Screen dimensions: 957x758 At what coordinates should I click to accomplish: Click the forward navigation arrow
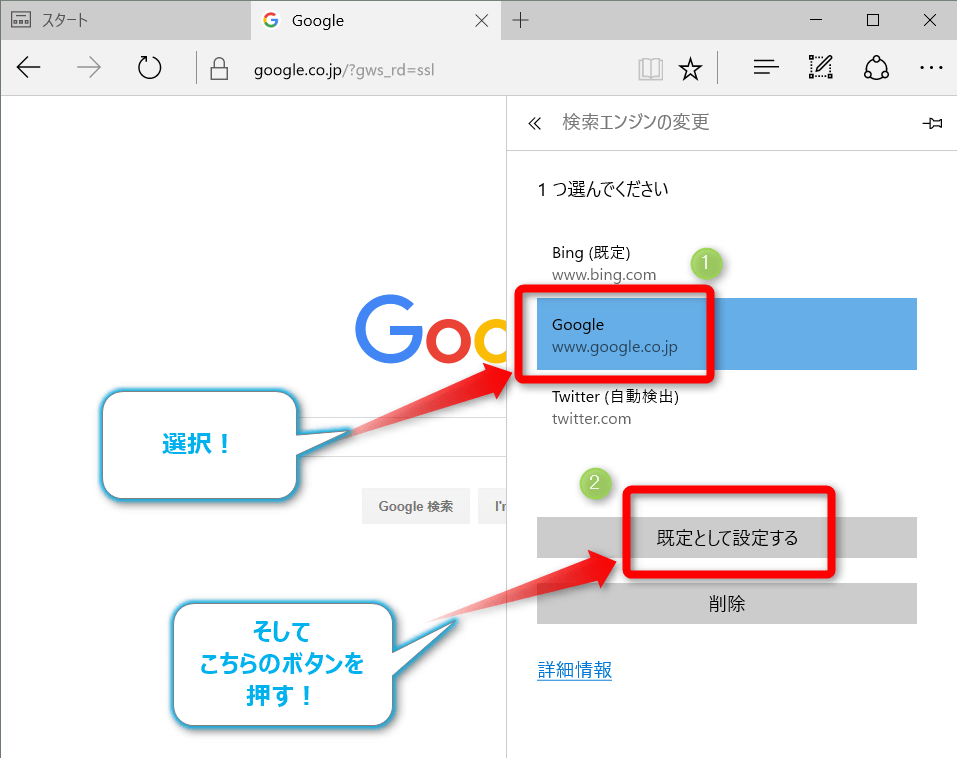(89, 68)
